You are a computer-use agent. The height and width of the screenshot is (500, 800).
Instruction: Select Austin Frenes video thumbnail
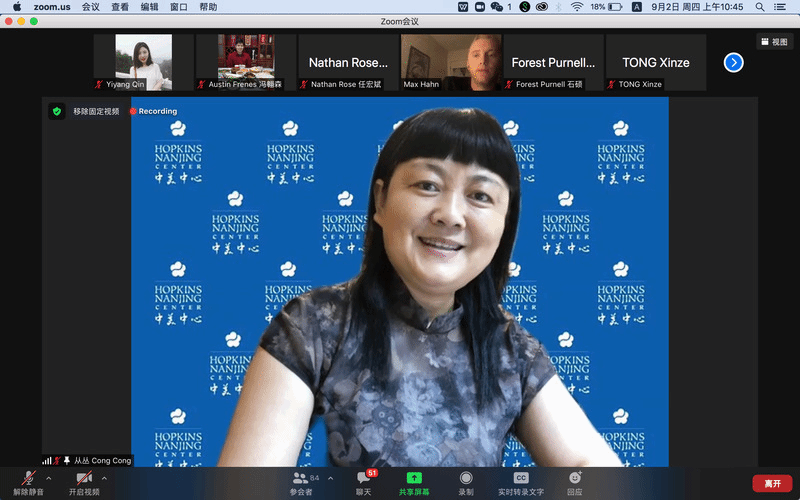(246, 62)
